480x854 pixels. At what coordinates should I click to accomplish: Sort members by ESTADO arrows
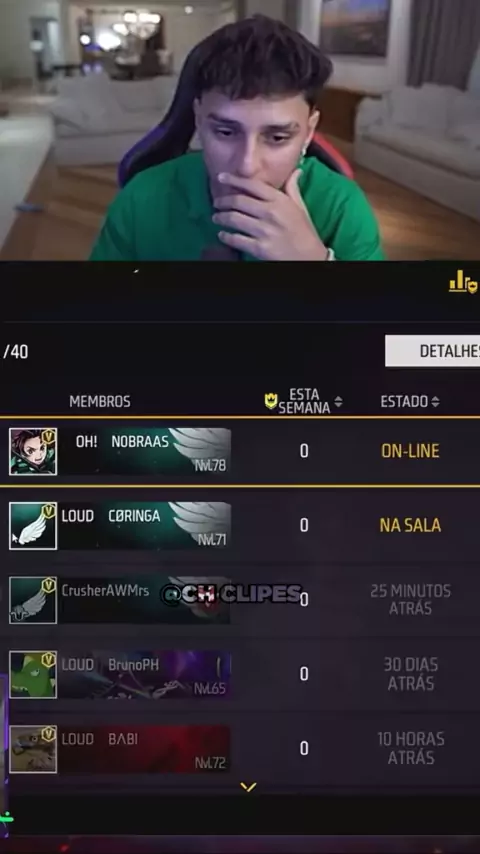coord(435,402)
